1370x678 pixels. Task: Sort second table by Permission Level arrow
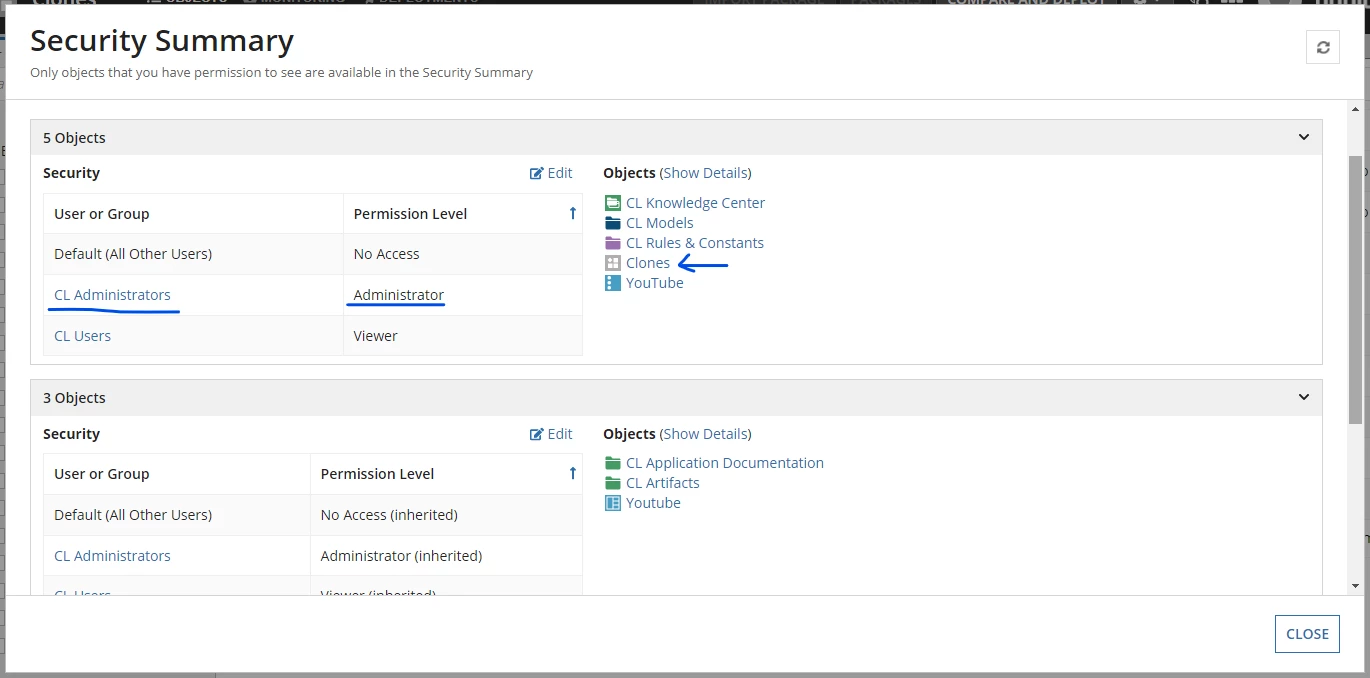pos(572,473)
